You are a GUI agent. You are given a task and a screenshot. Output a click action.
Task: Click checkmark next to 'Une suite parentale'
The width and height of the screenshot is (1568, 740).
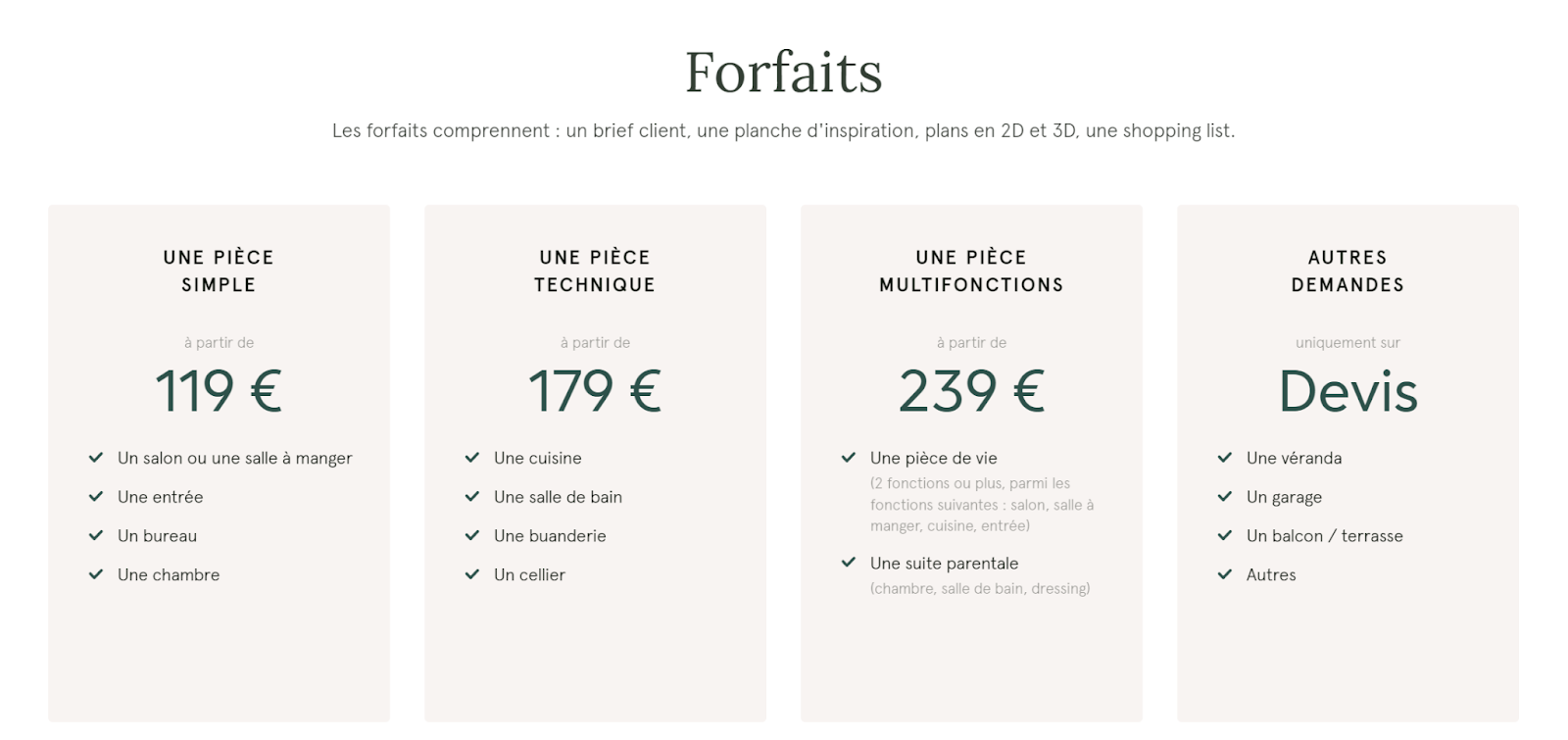849,563
